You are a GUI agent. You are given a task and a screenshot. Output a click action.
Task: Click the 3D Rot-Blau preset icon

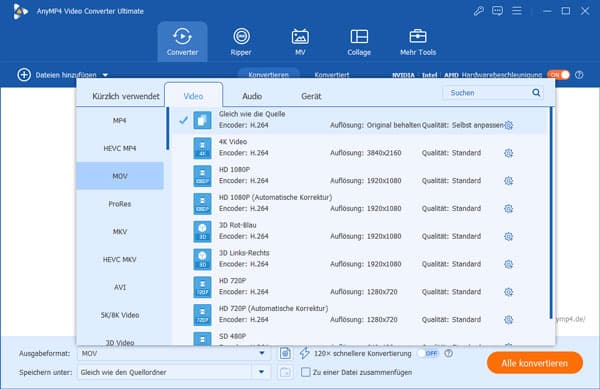click(x=202, y=231)
